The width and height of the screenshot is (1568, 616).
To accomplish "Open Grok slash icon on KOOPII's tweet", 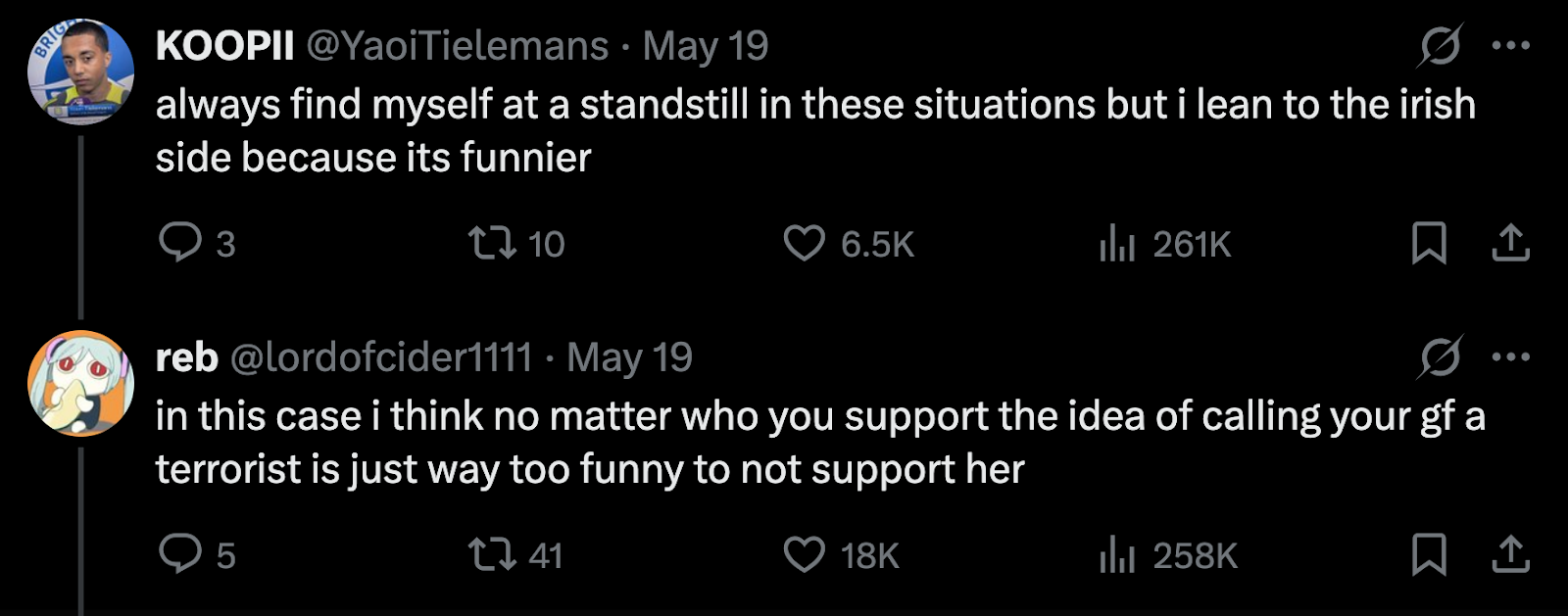I will click(1440, 45).
